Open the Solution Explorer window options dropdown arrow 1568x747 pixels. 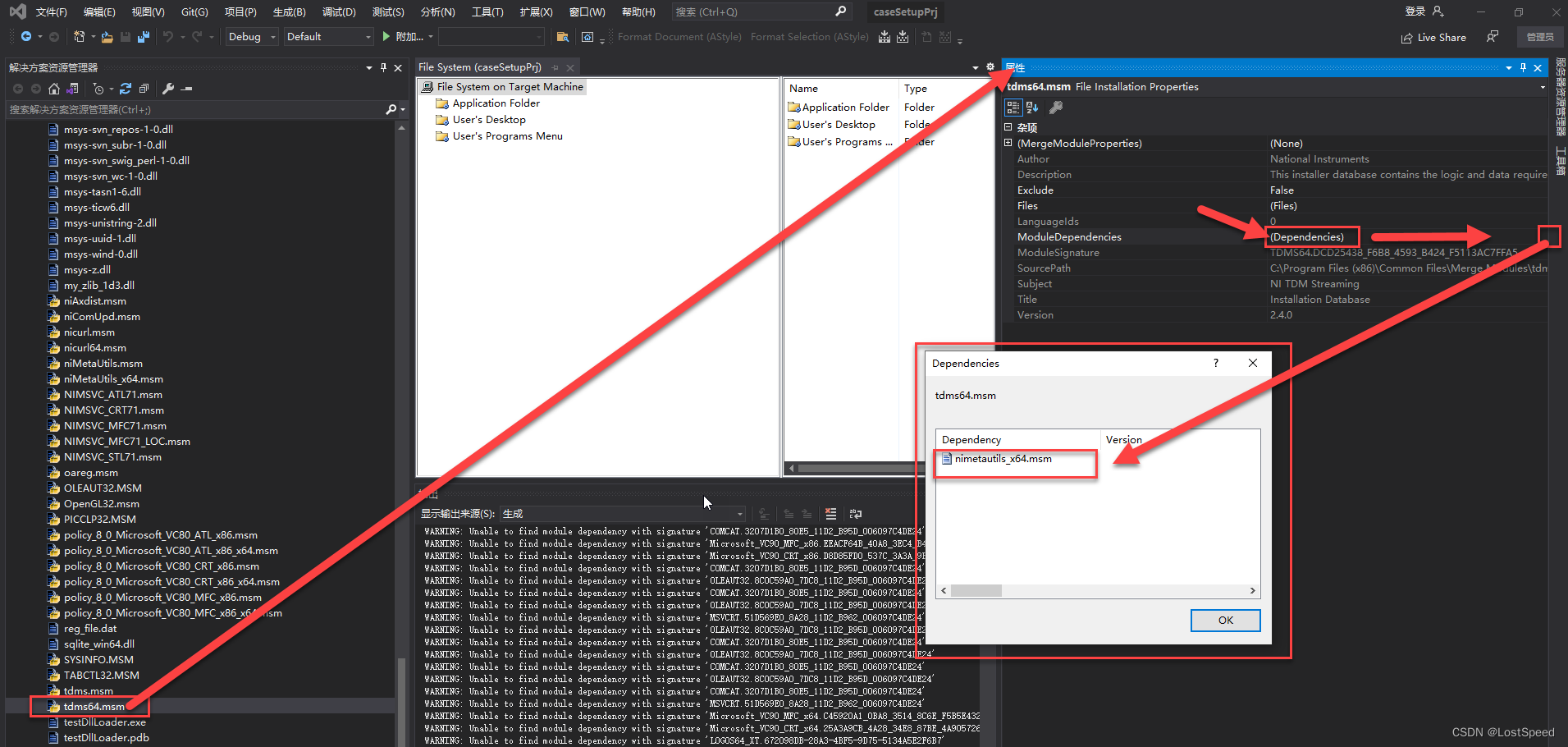point(368,67)
